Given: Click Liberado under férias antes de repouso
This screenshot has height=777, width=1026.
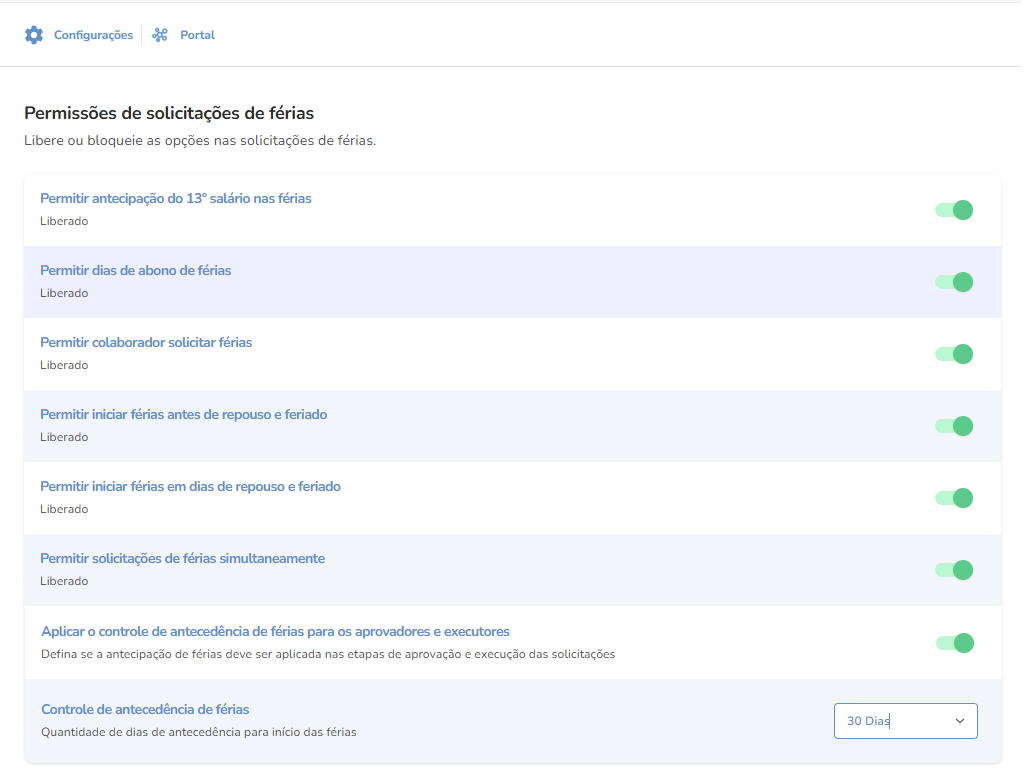Looking at the screenshot, I should coord(64,437).
